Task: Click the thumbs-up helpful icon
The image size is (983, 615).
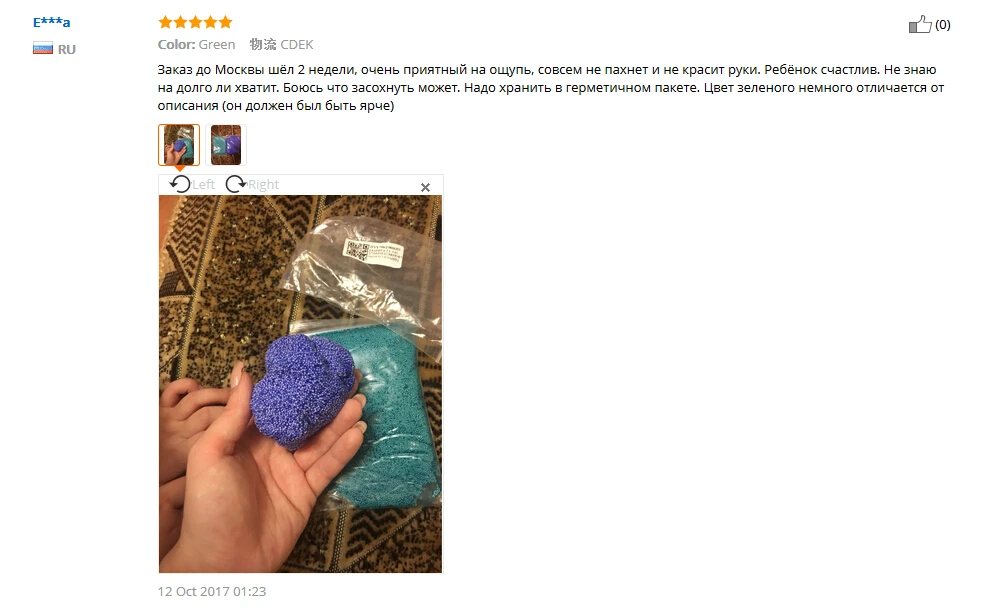Action: pos(920,24)
